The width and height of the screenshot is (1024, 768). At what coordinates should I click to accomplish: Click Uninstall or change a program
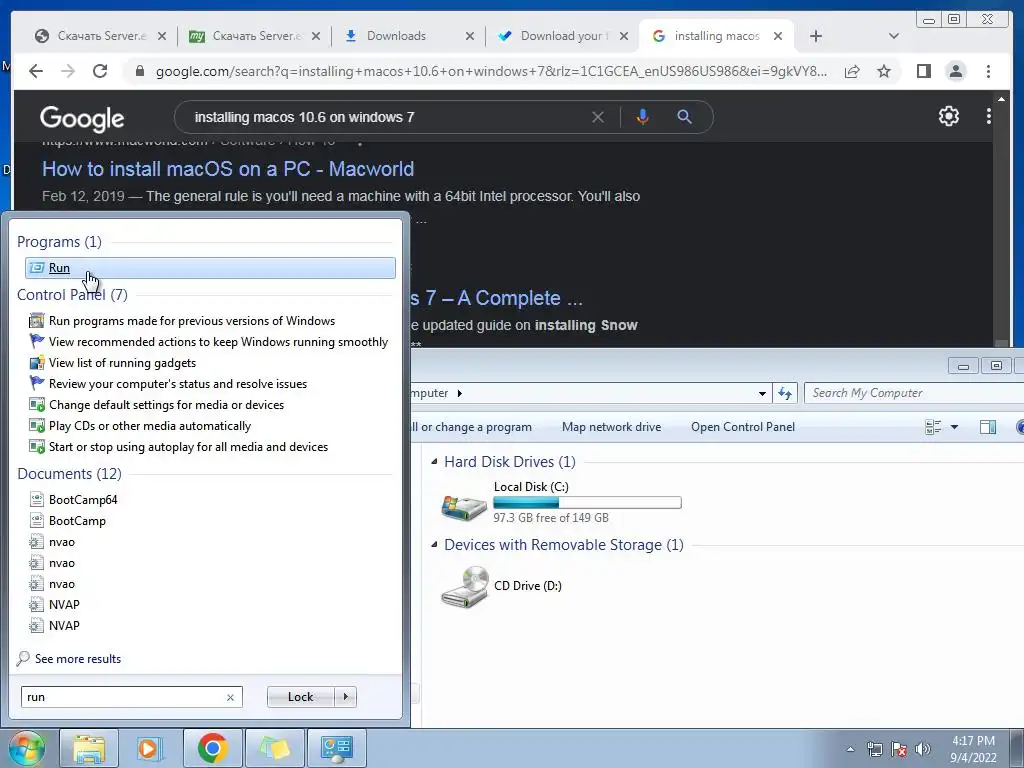472,427
